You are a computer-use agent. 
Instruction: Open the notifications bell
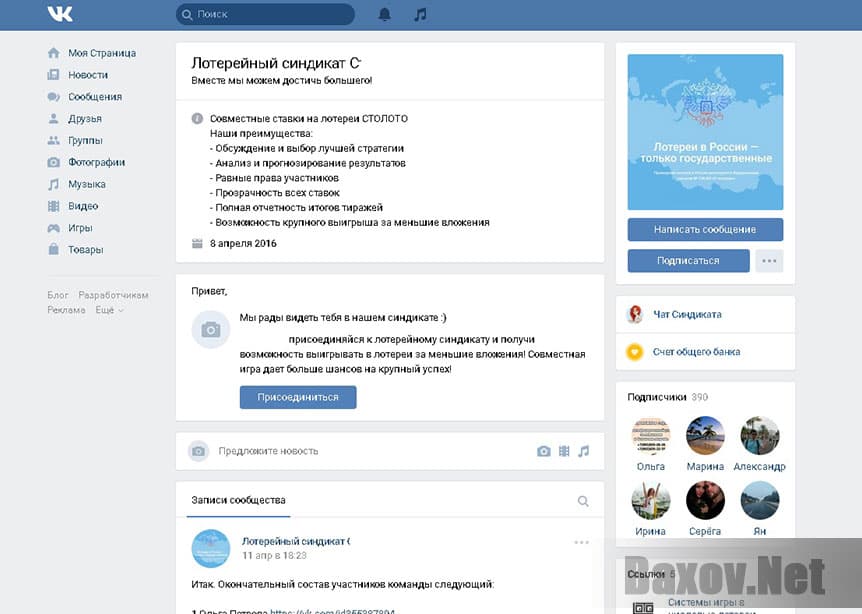(x=385, y=14)
